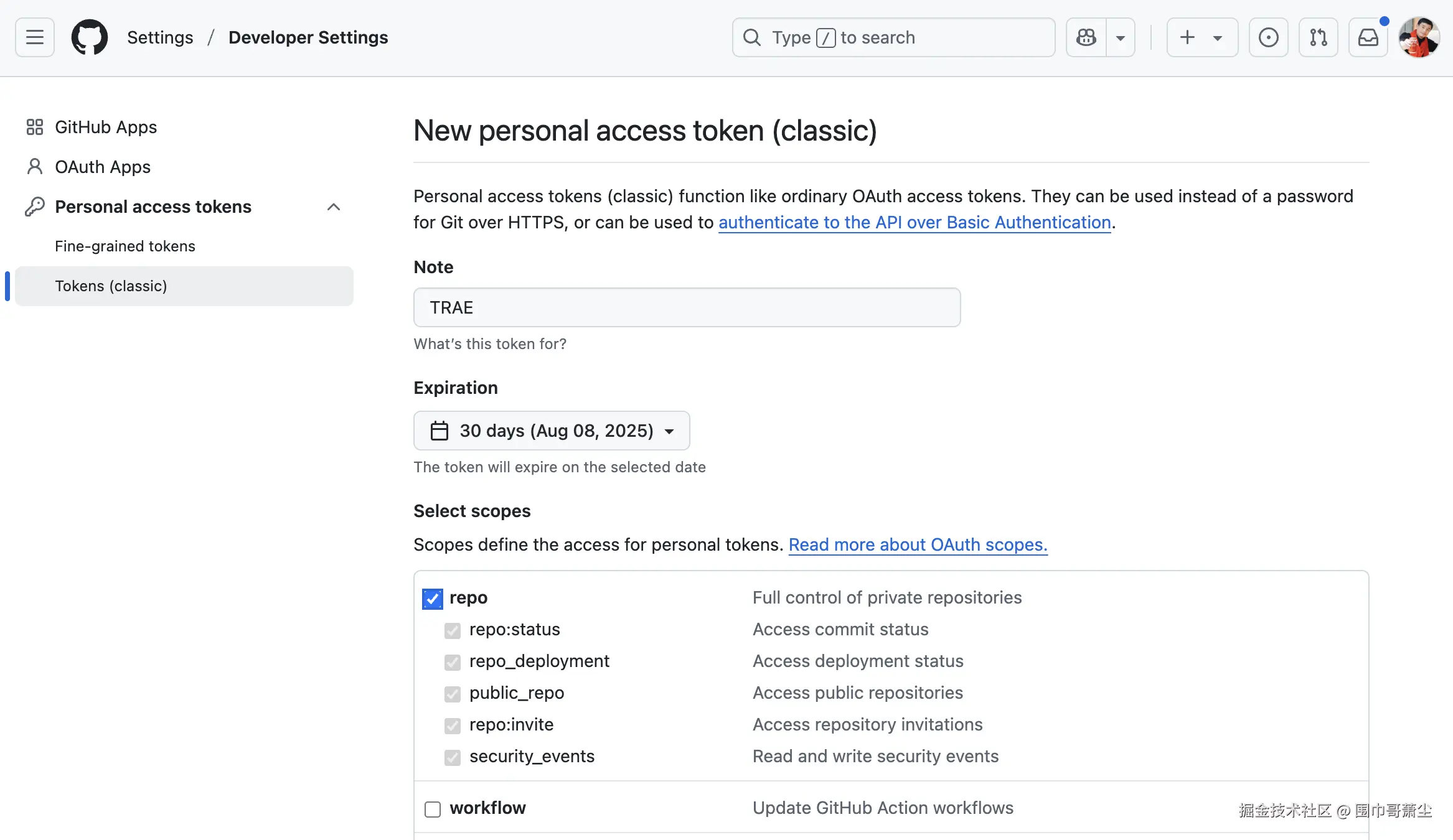Expand the Copilot dropdown arrow
1453x840 pixels.
pos(1121,37)
